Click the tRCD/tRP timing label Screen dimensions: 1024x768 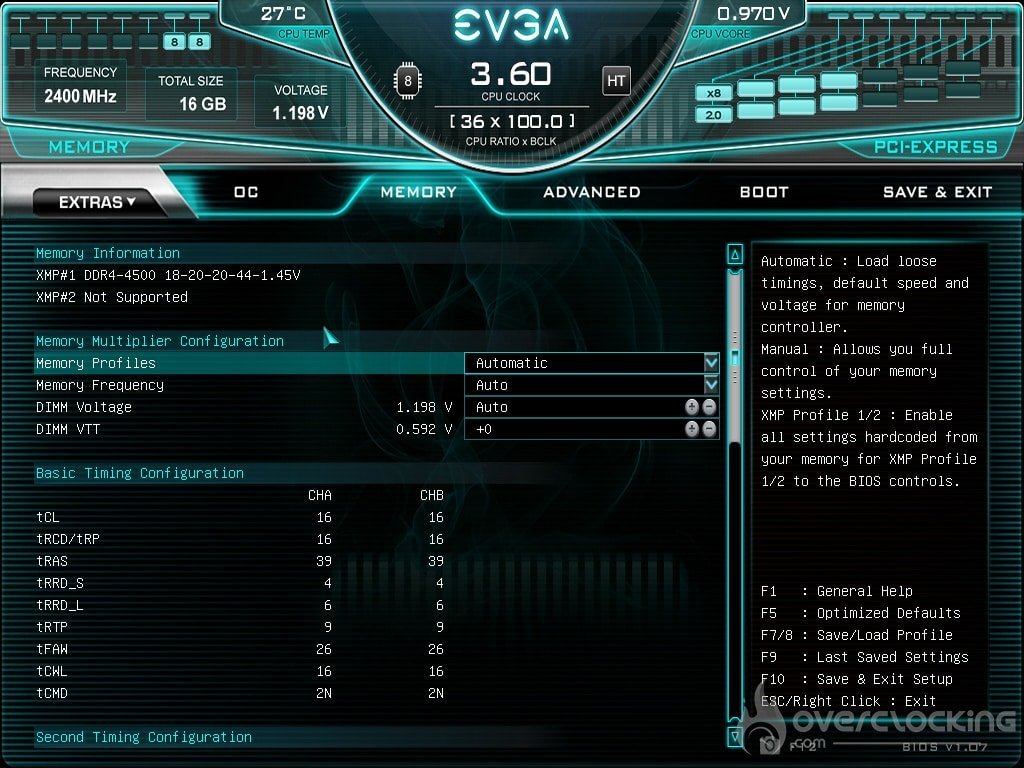click(68, 539)
